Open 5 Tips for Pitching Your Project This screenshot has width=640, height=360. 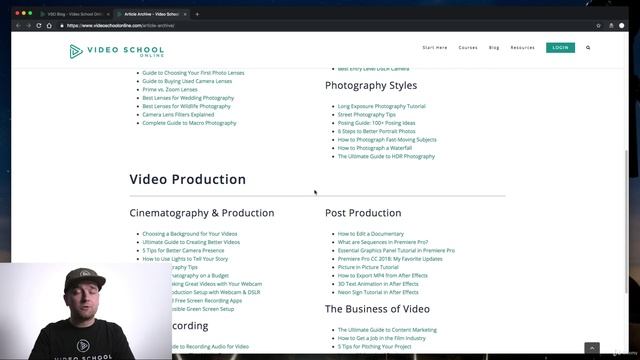tap(374, 347)
